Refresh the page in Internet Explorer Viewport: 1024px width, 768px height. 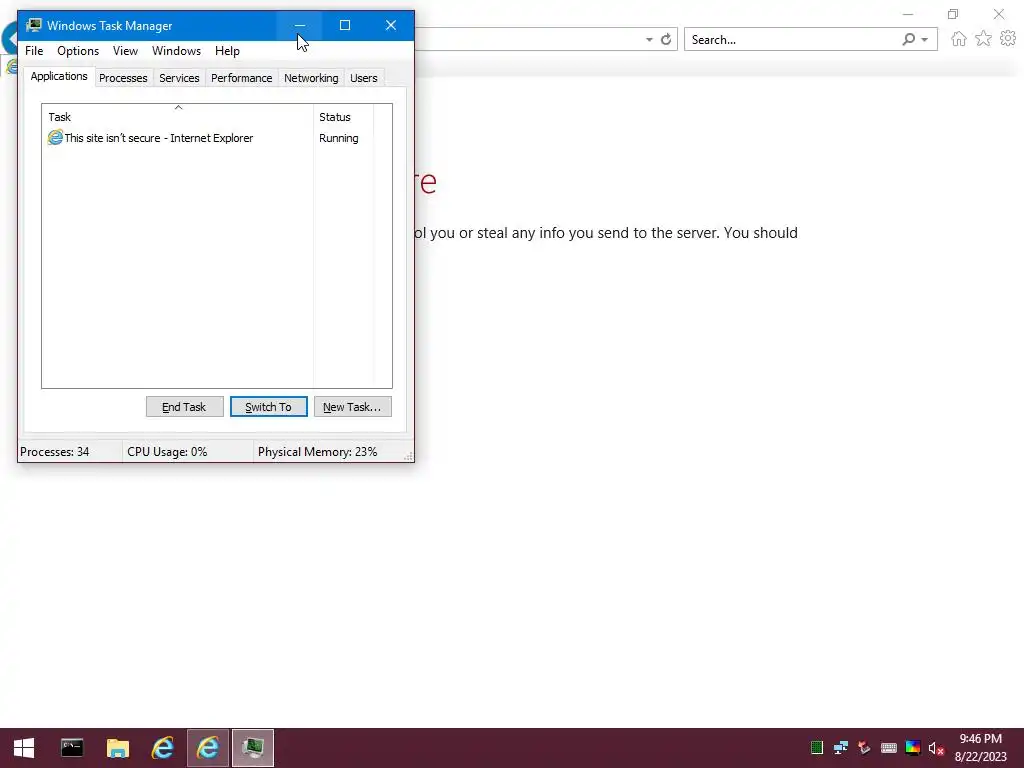click(x=666, y=40)
